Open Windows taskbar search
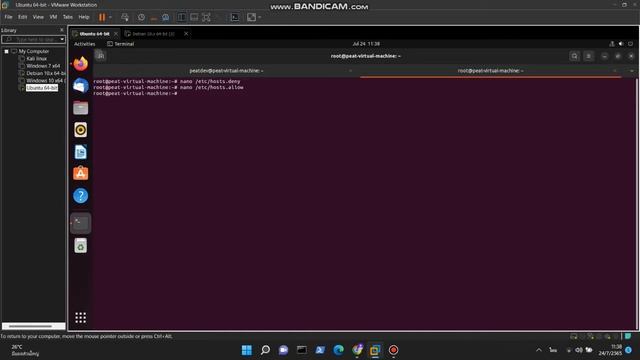This screenshot has width=640, height=360. pos(265,350)
